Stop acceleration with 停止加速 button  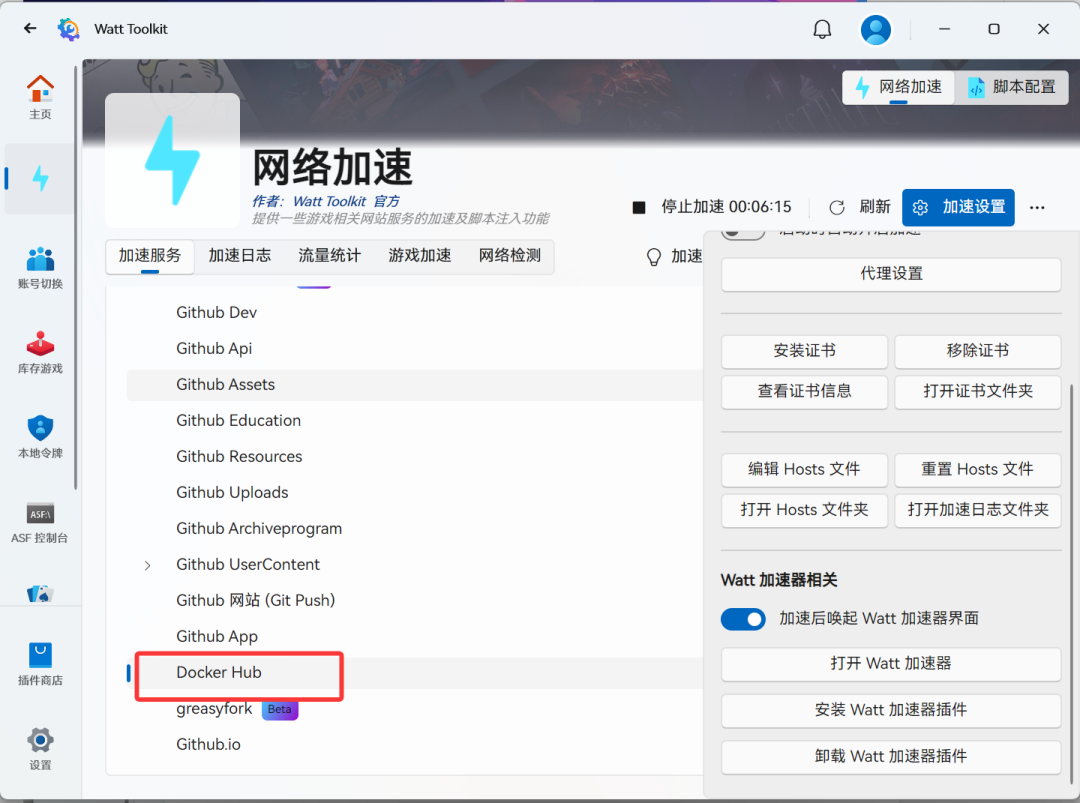tap(712, 207)
